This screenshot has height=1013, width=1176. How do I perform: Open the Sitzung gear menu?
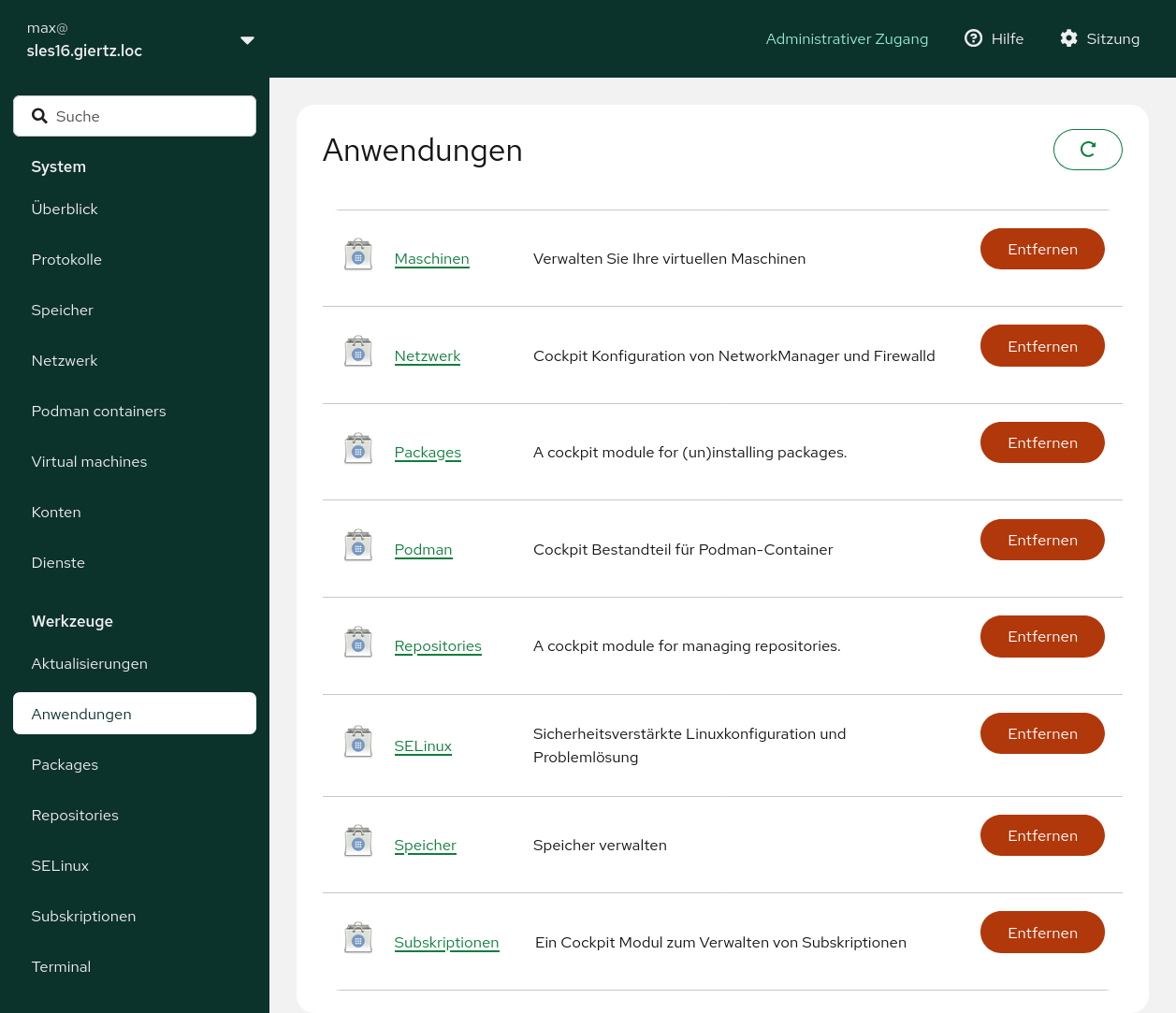pyautogui.click(x=1099, y=38)
